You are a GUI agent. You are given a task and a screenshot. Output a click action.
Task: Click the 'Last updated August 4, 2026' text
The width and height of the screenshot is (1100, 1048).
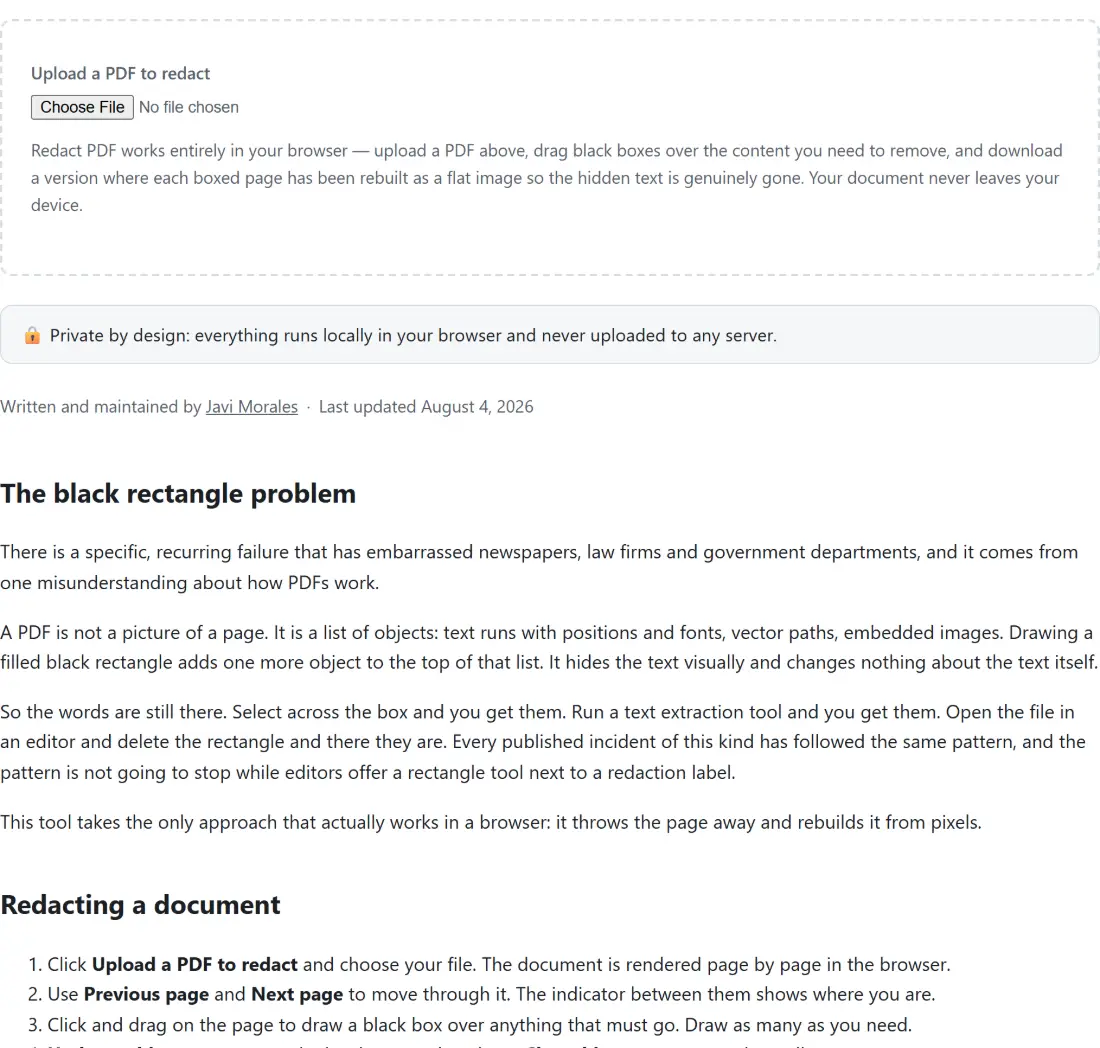pyautogui.click(x=426, y=407)
